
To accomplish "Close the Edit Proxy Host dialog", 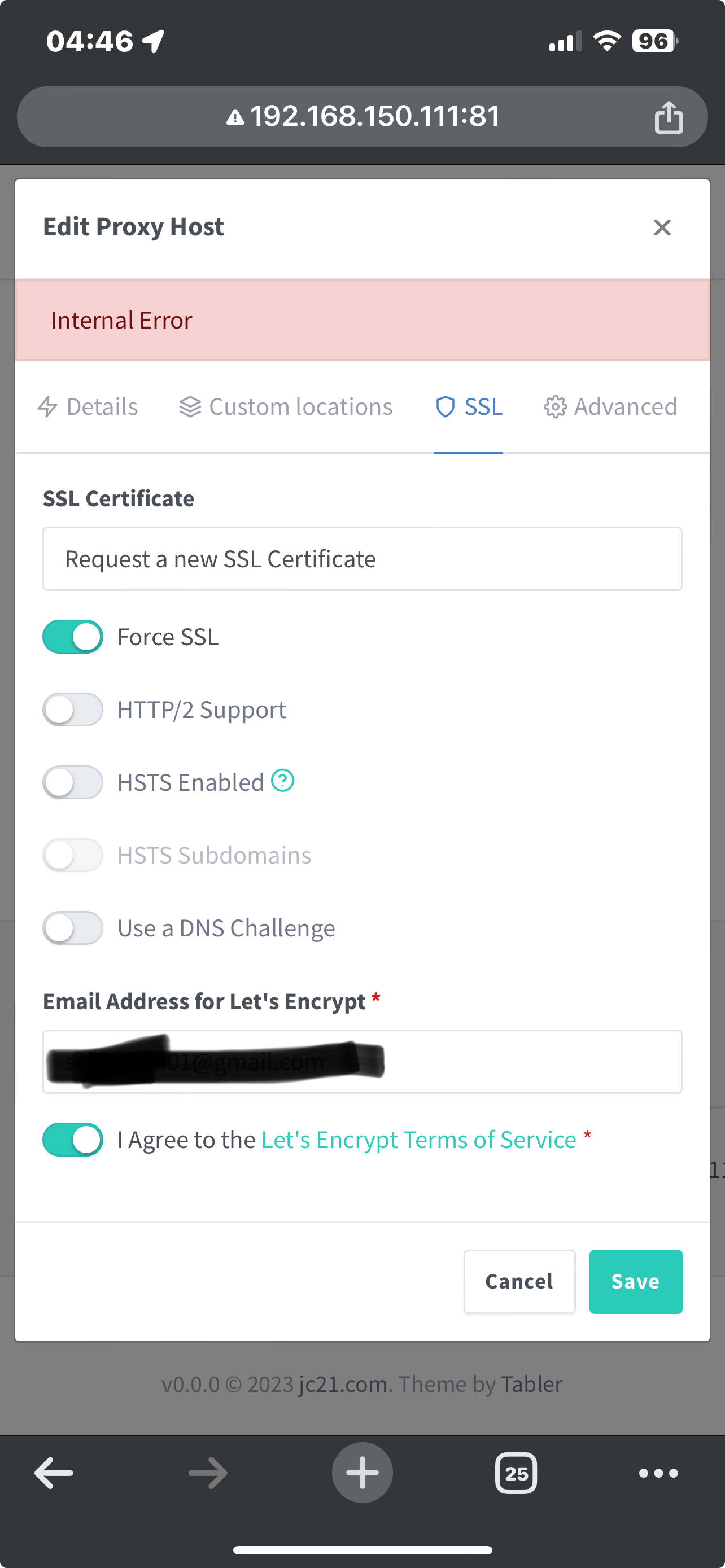I will point(662,227).
